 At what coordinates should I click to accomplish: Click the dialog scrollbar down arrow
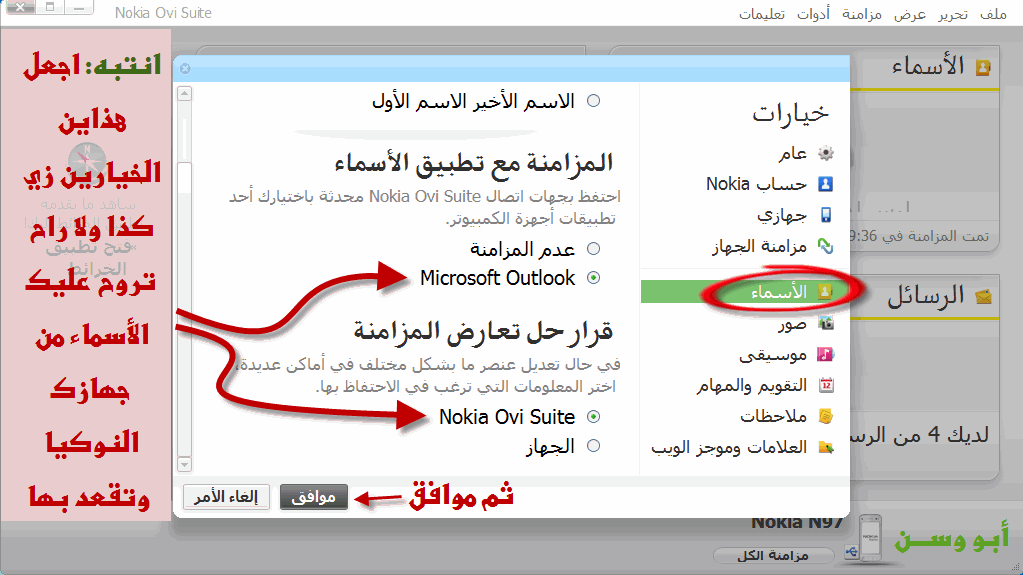point(185,465)
